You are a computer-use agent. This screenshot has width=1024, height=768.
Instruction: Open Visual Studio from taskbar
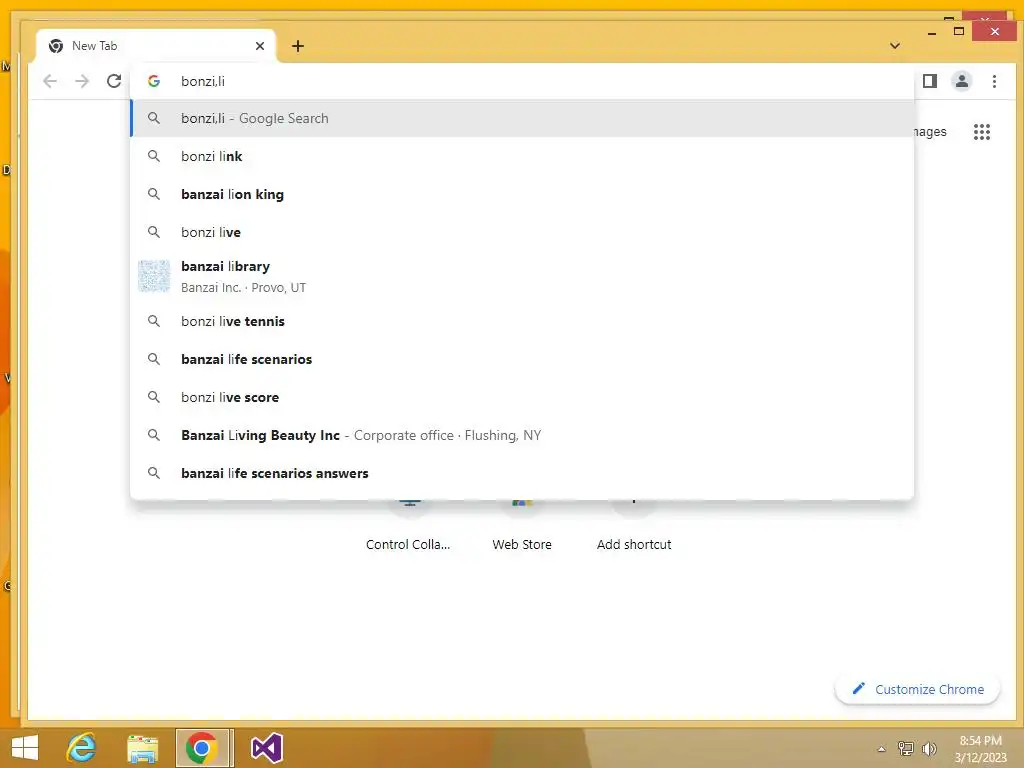pyautogui.click(x=266, y=748)
